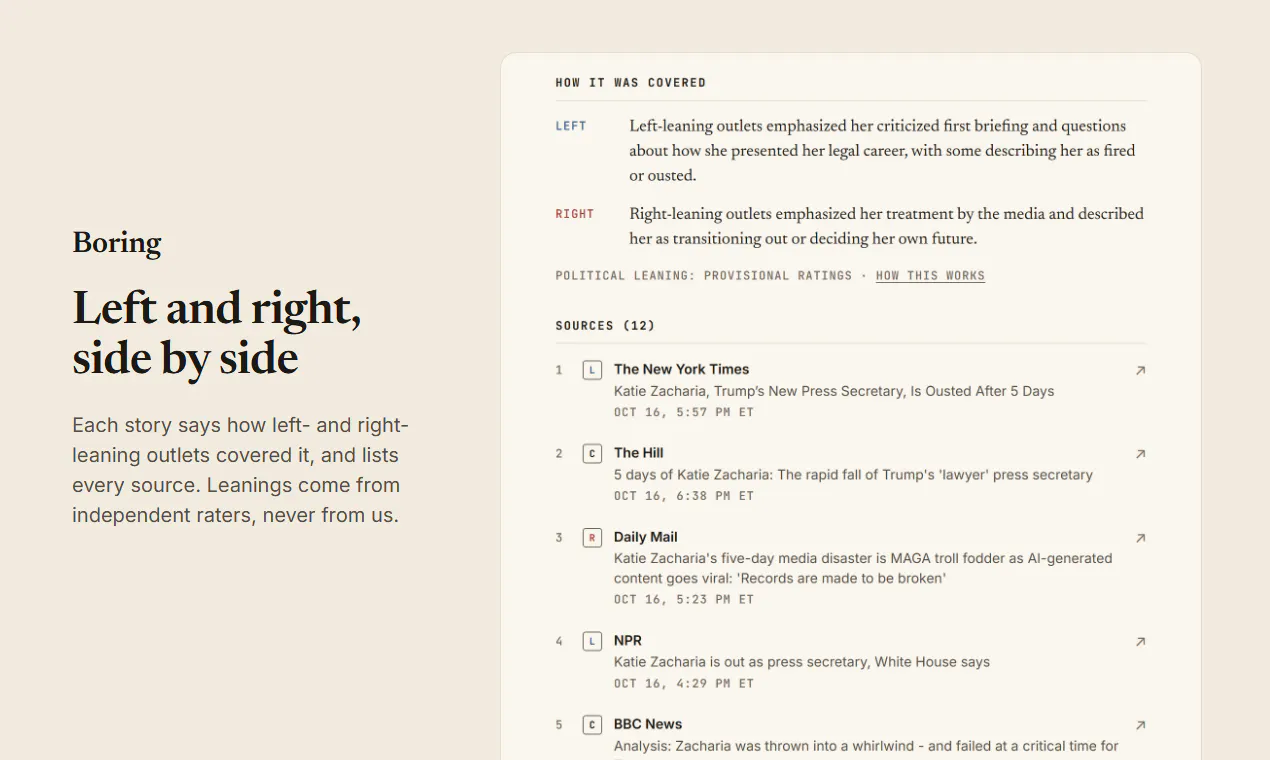Click the 'Boring' brand name
Viewport: 1270px width, 760px height.
coord(117,243)
